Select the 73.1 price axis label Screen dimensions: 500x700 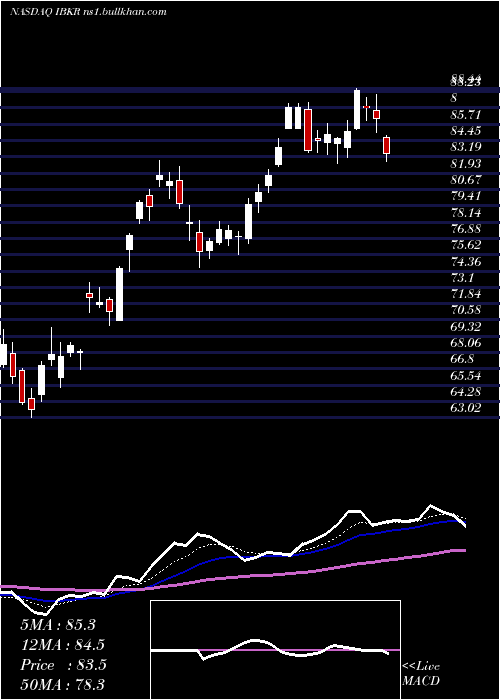(x=462, y=278)
